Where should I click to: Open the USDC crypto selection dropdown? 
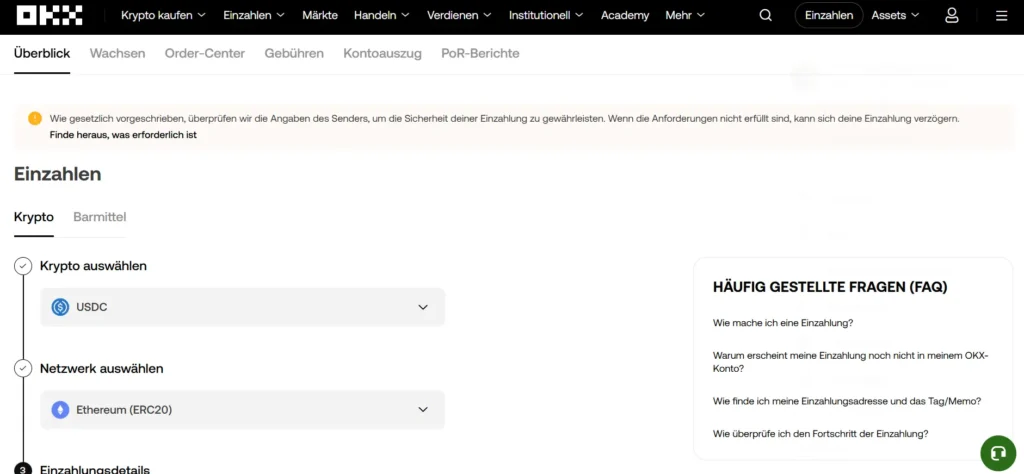click(242, 307)
